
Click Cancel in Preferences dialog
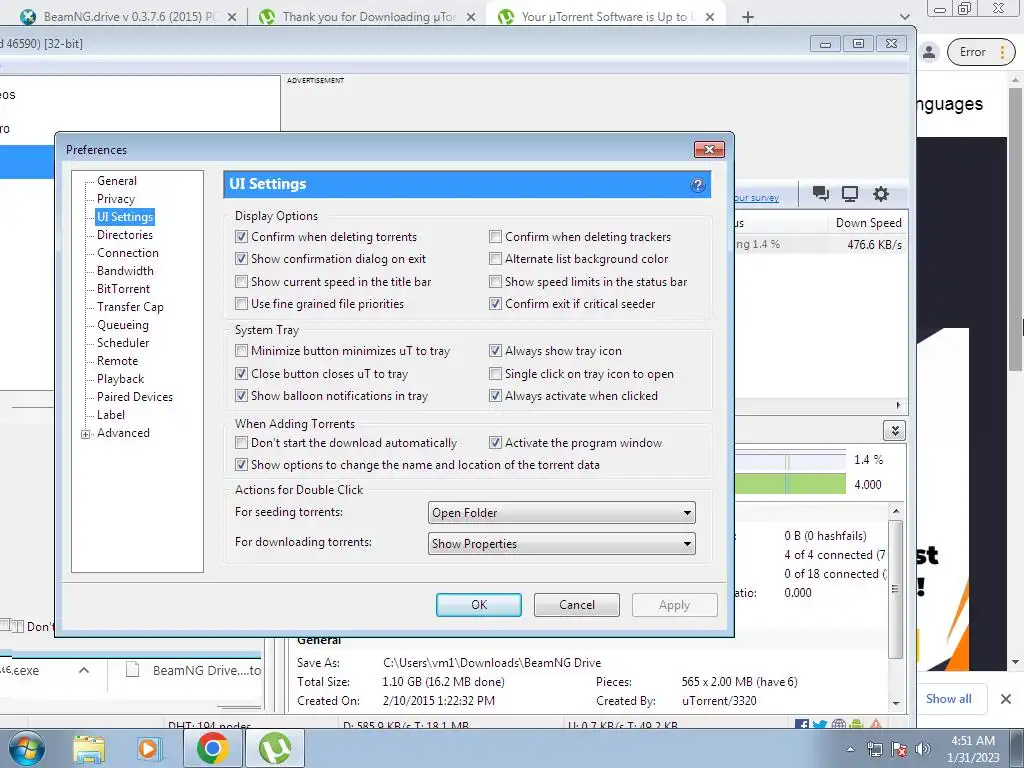[577, 605]
